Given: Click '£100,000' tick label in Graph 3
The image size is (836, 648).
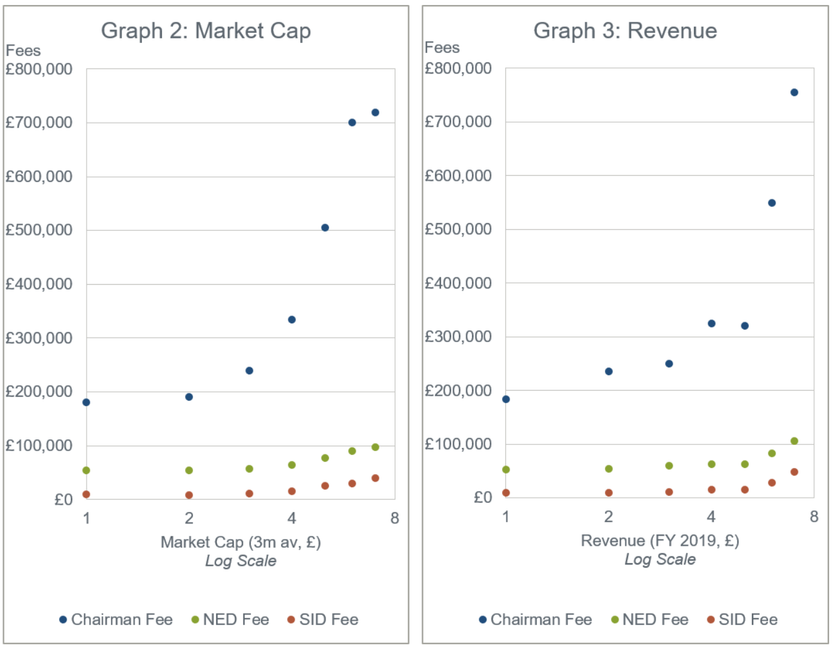Looking at the screenshot, I should point(458,444).
